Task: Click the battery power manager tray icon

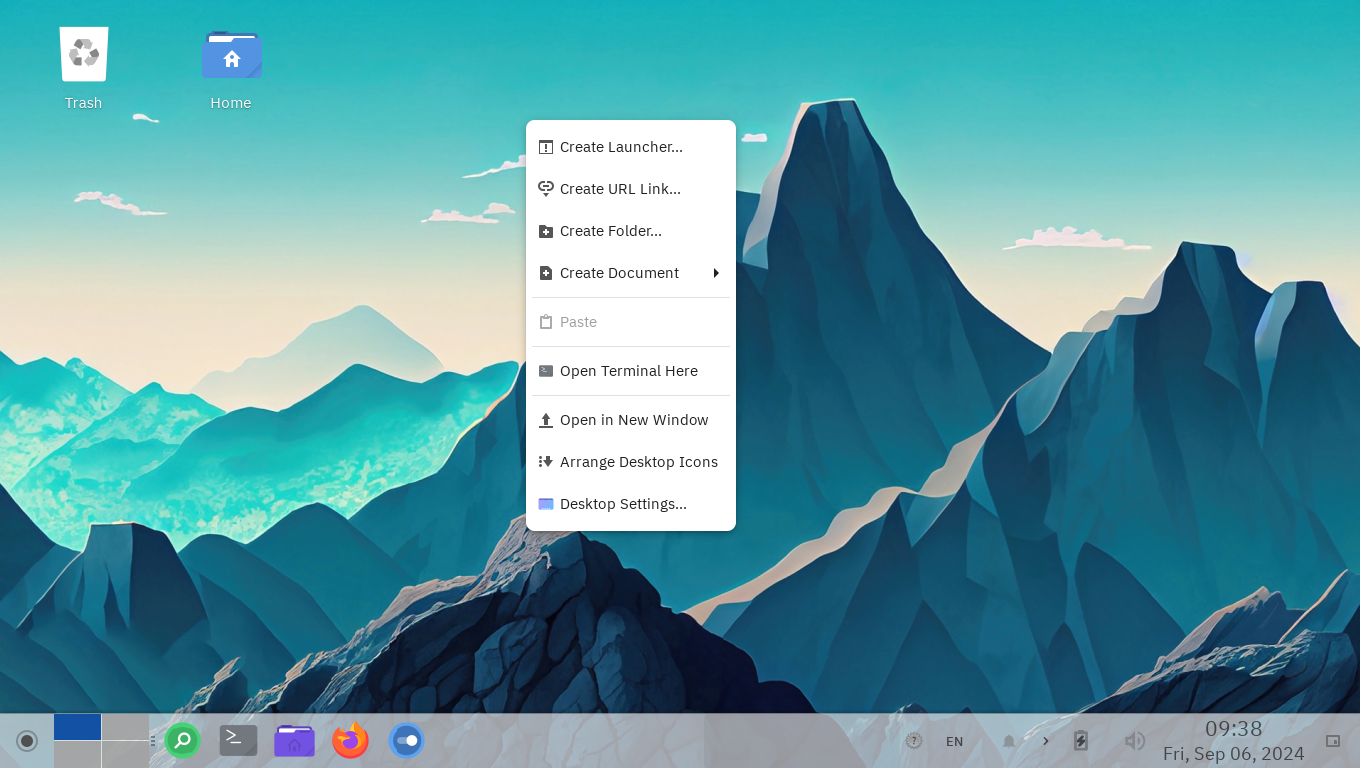Action: (1081, 740)
